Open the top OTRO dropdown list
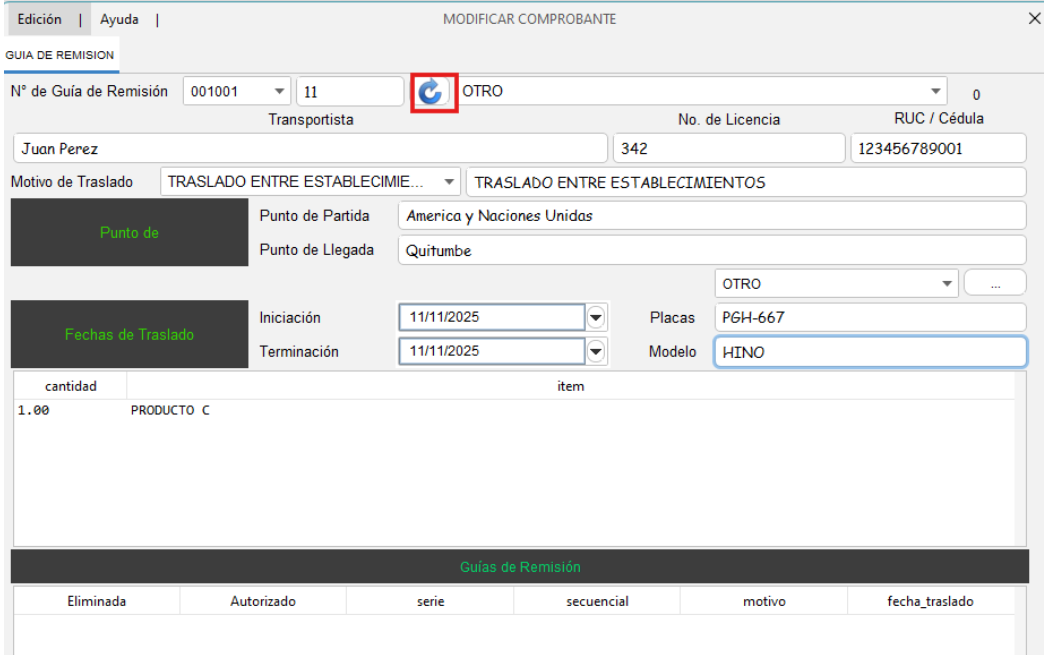Image resolution: width=1044 pixels, height=655 pixels. (937, 92)
